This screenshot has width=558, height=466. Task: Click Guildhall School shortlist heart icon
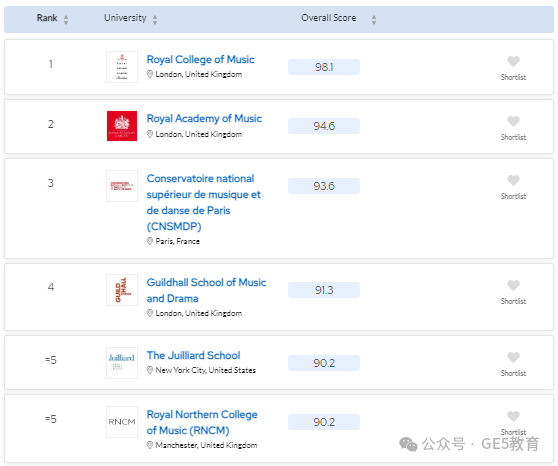tap(513, 285)
